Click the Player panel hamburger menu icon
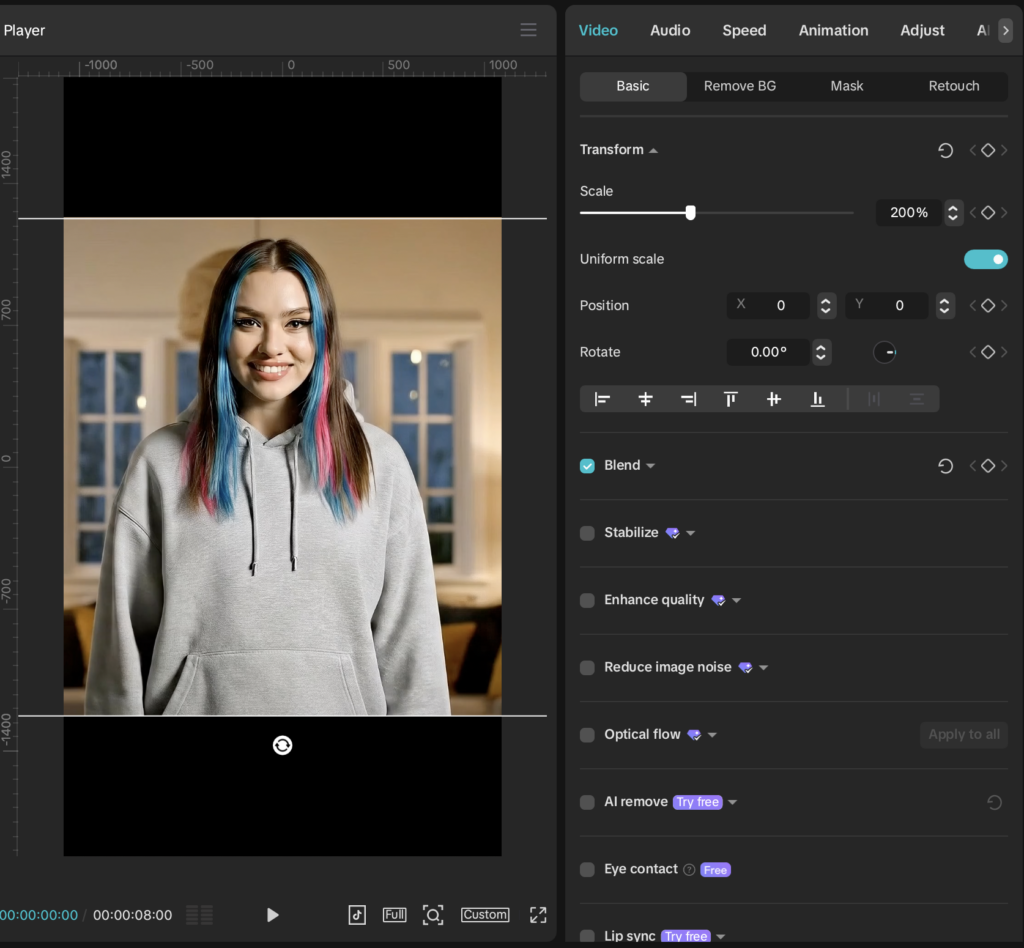Screen dimensions: 1024x948 [x=528, y=30]
